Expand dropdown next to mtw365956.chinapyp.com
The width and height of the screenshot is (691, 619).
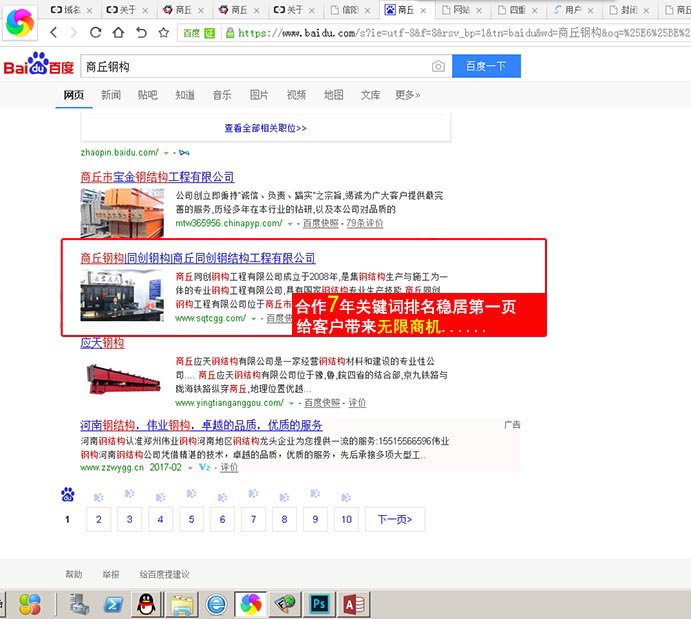tap(290, 224)
